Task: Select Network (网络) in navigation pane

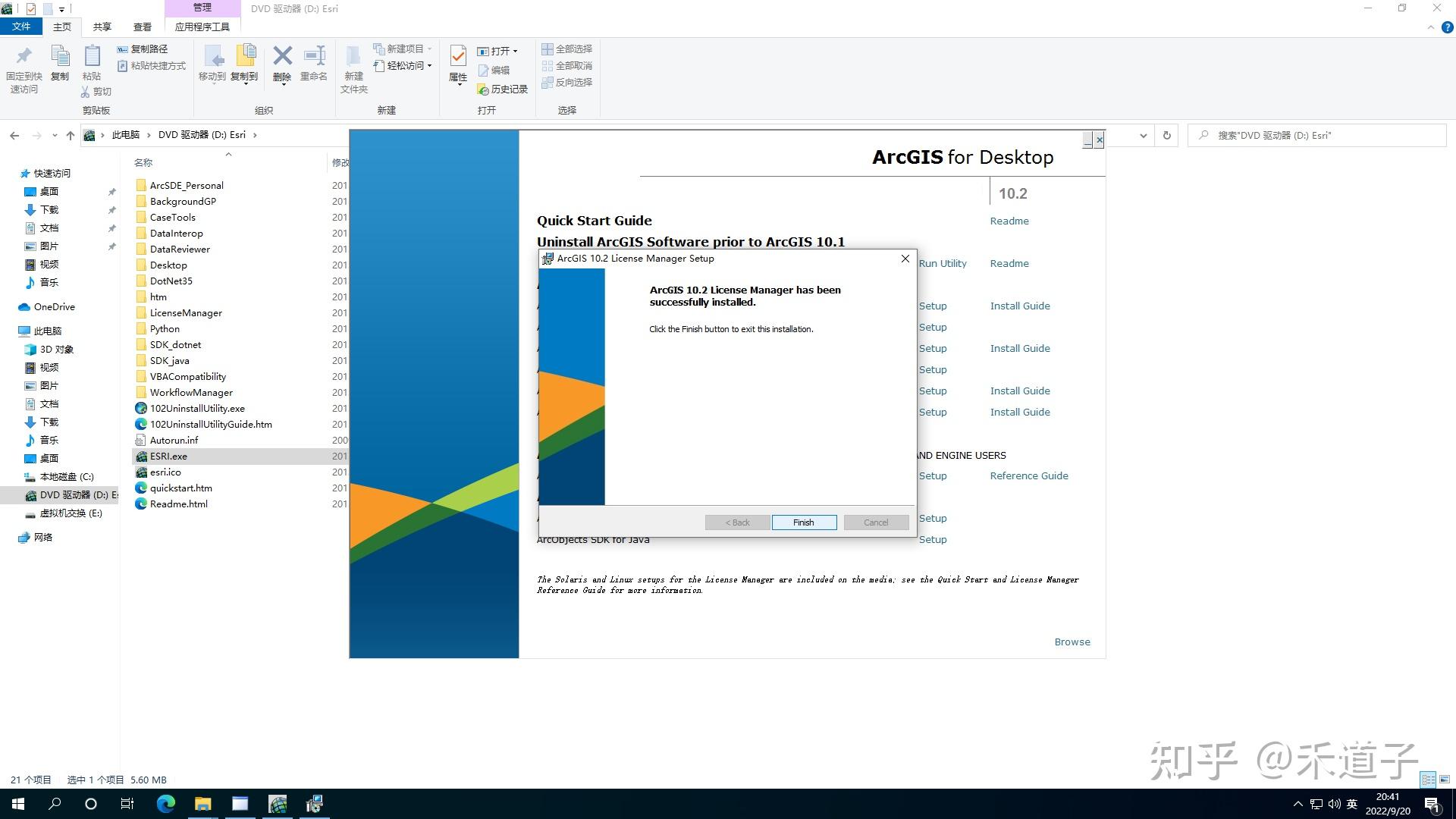Action: (43, 537)
